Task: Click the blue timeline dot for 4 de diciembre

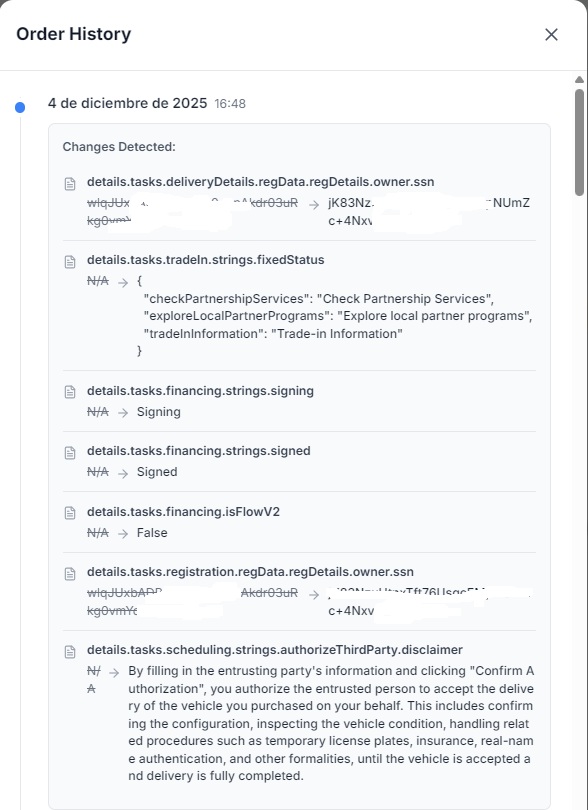Action: [20, 107]
